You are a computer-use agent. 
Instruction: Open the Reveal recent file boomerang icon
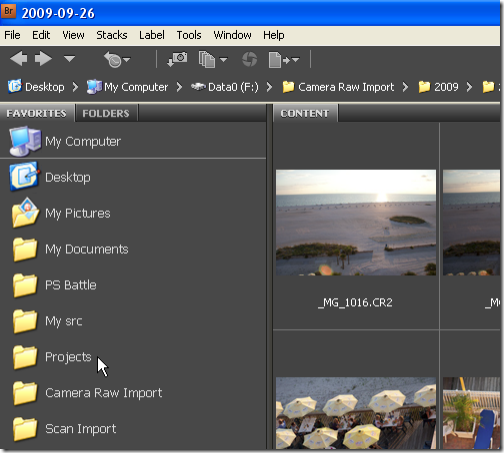113,60
